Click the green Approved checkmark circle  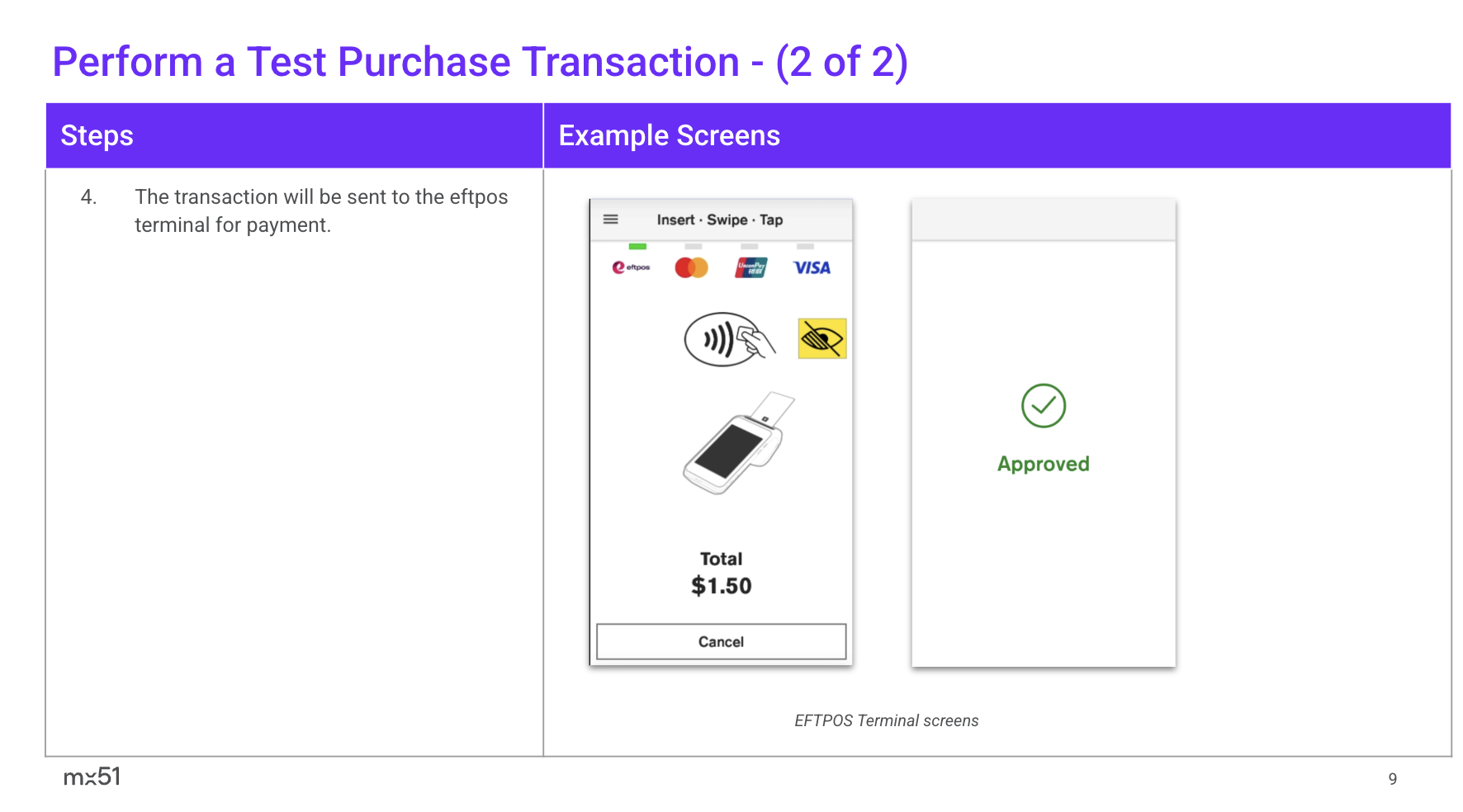(x=1043, y=406)
